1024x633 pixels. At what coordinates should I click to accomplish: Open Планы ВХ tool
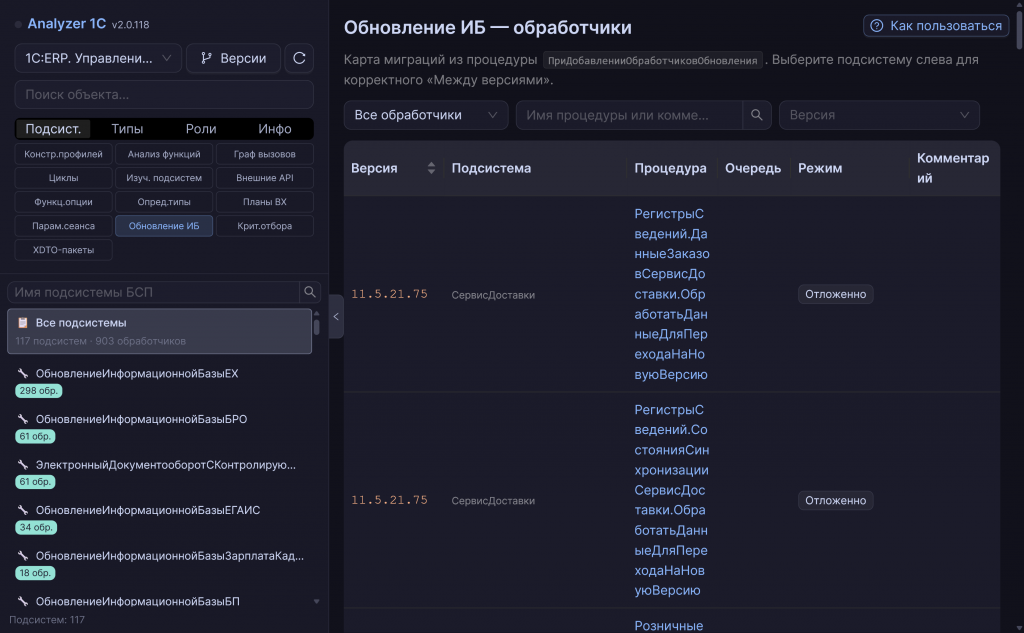coord(264,202)
